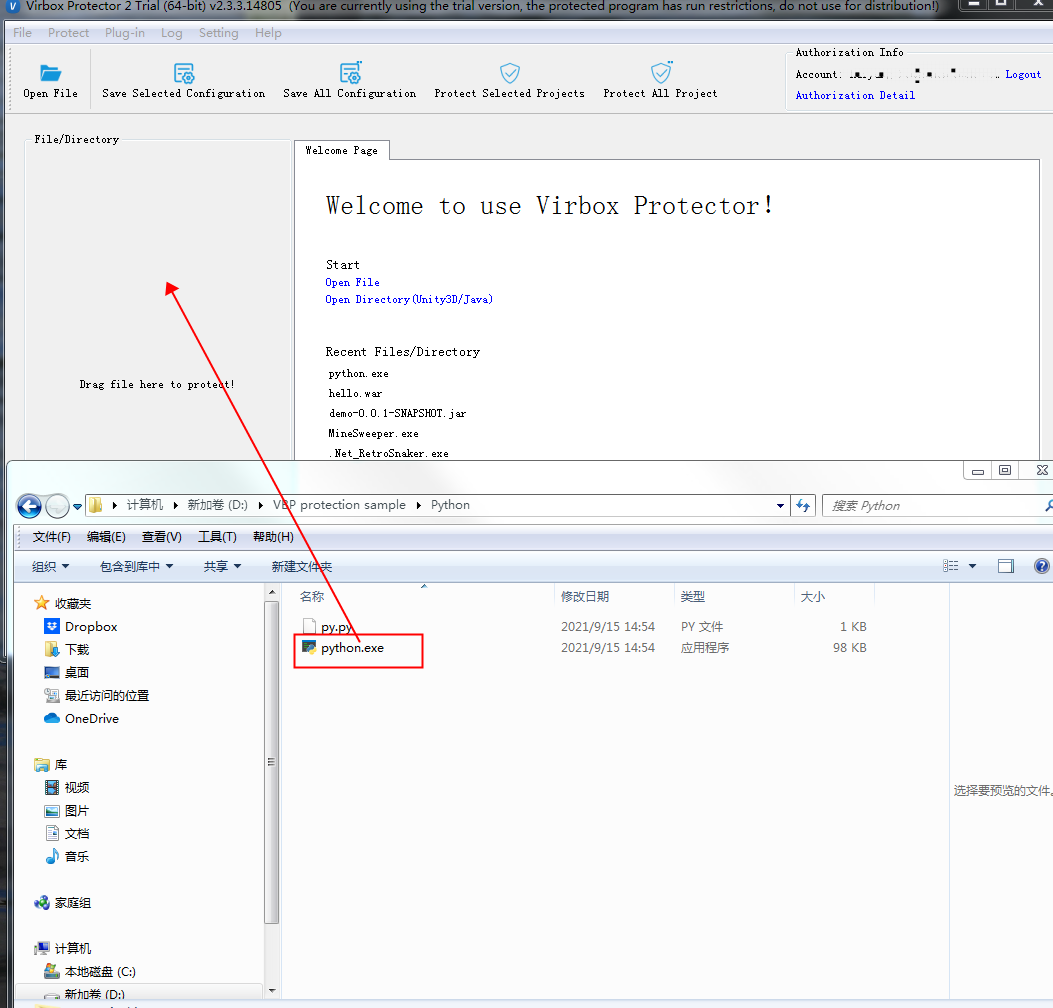Click the Protect Selected Projects shield icon
Image resolution: width=1053 pixels, height=1008 pixels.
[509, 72]
